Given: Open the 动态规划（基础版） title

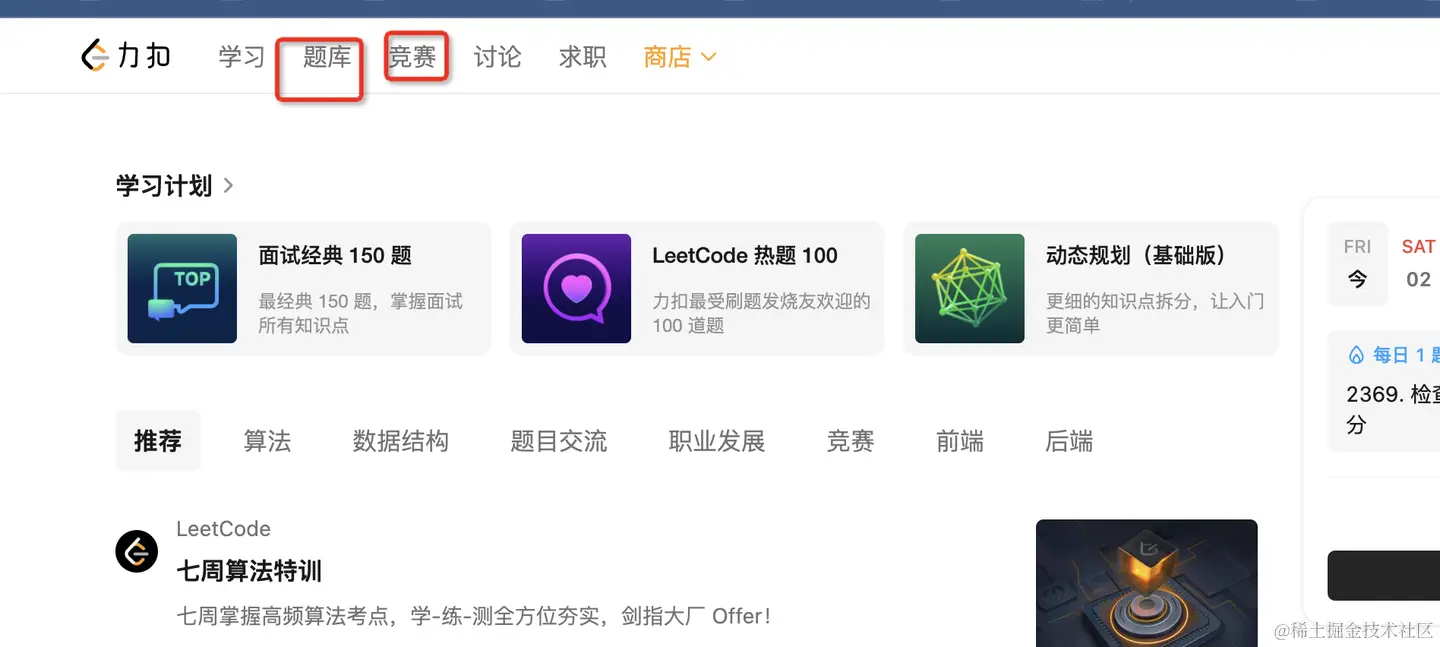Looking at the screenshot, I should [x=1136, y=256].
